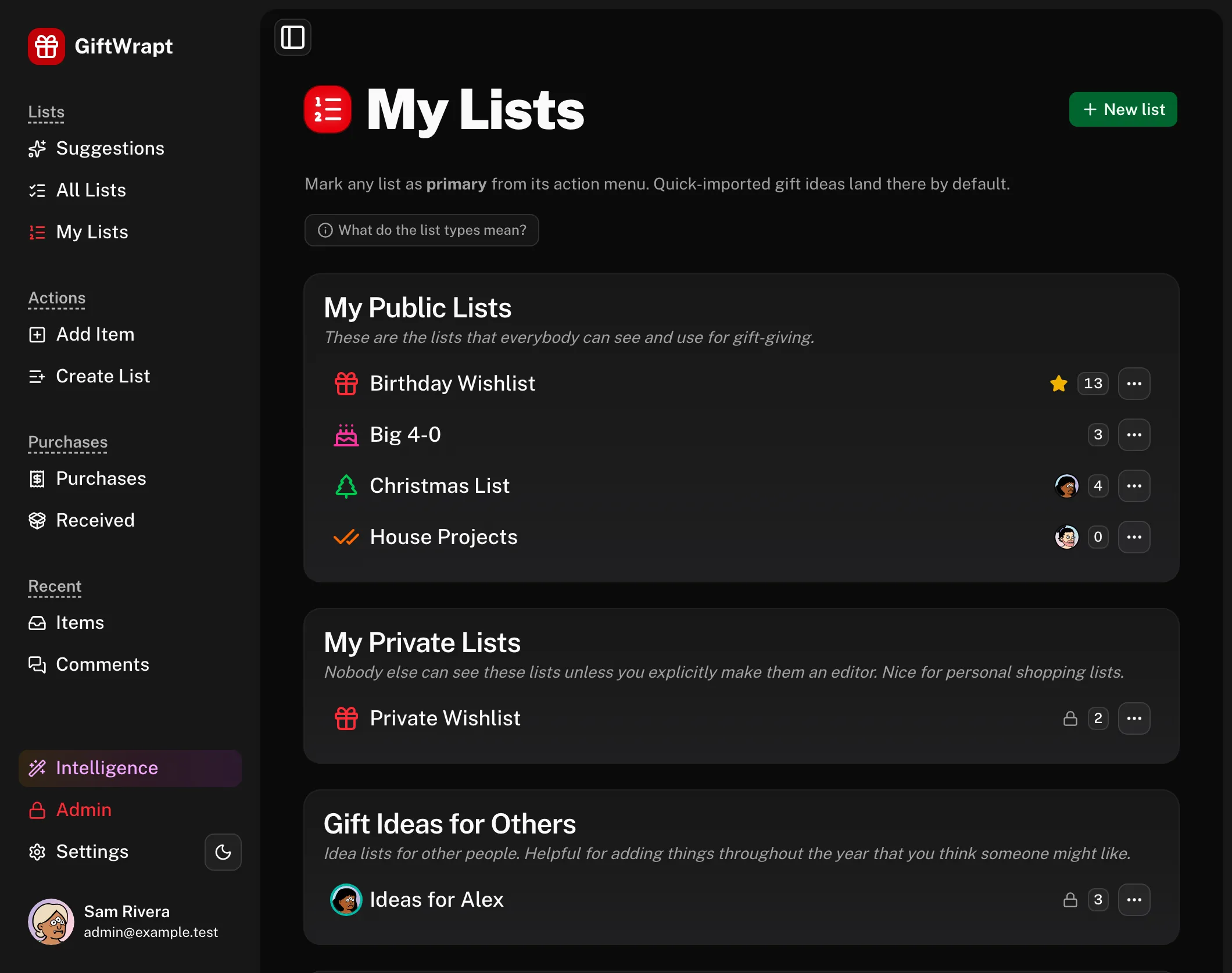Click the inbox icon next to Items
The image size is (1232, 973).
pyautogui.click(x=37, y=623)
